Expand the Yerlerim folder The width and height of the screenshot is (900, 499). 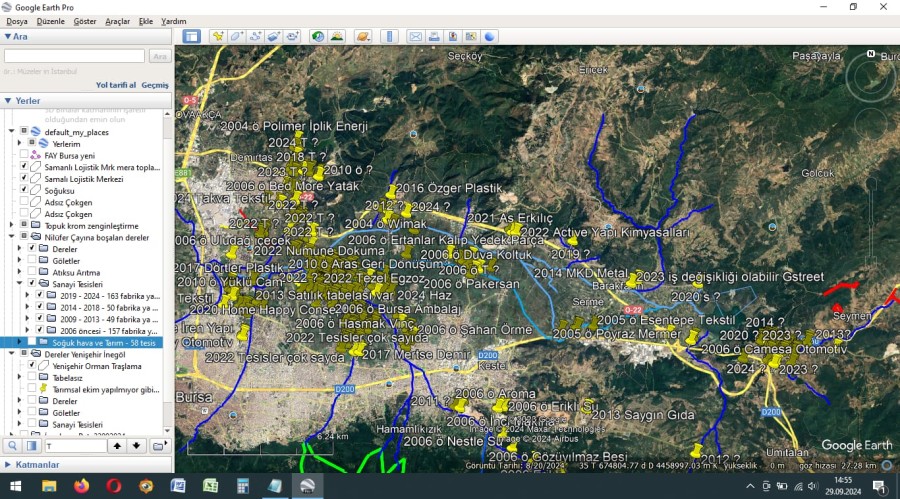coord(20,144)
